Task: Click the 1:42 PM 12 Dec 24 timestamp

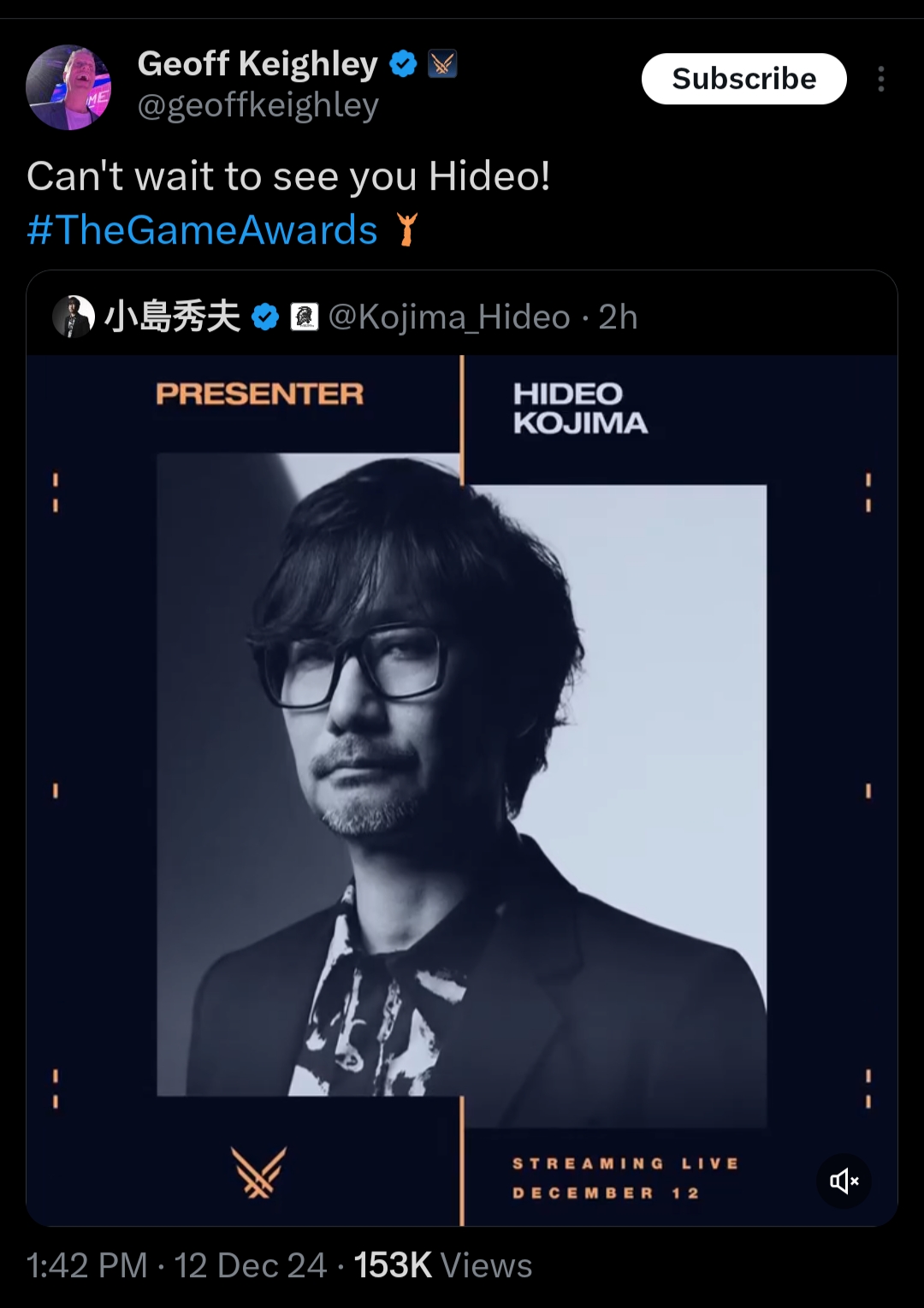Action: click(x=176, y=1265)
